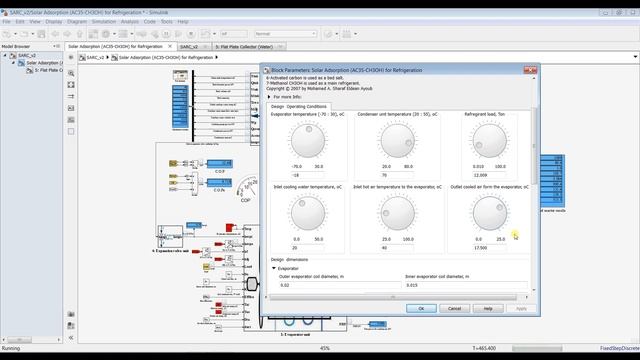Click the build/grid toolbar icon at far right
640x360 pixels.
coord(347,34)
